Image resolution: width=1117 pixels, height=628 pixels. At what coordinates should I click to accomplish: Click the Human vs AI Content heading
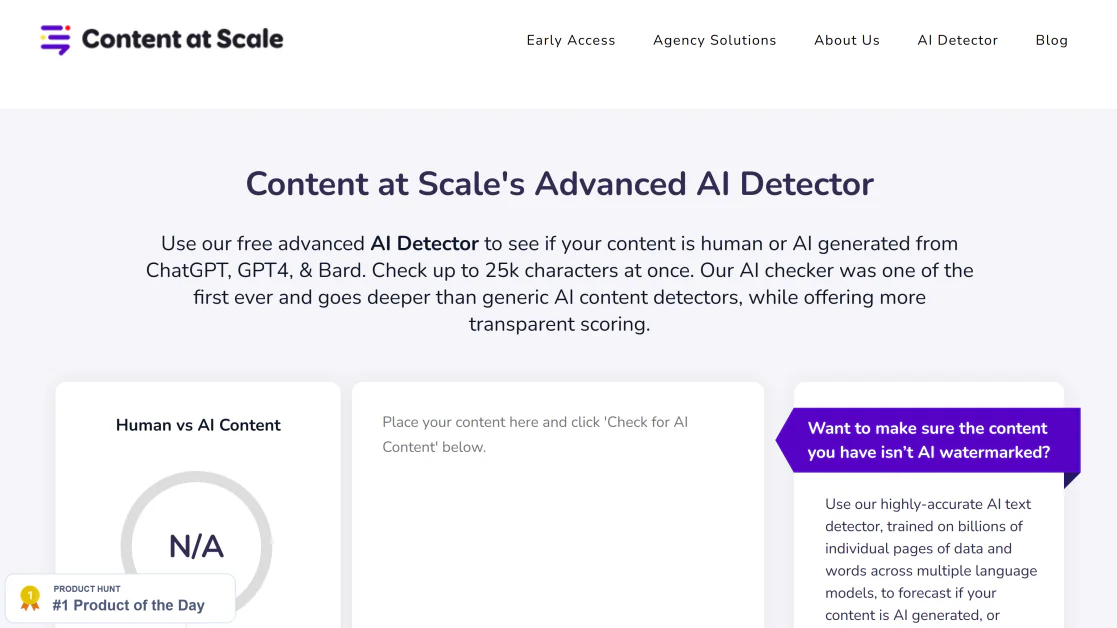click(x=198, y=425)
